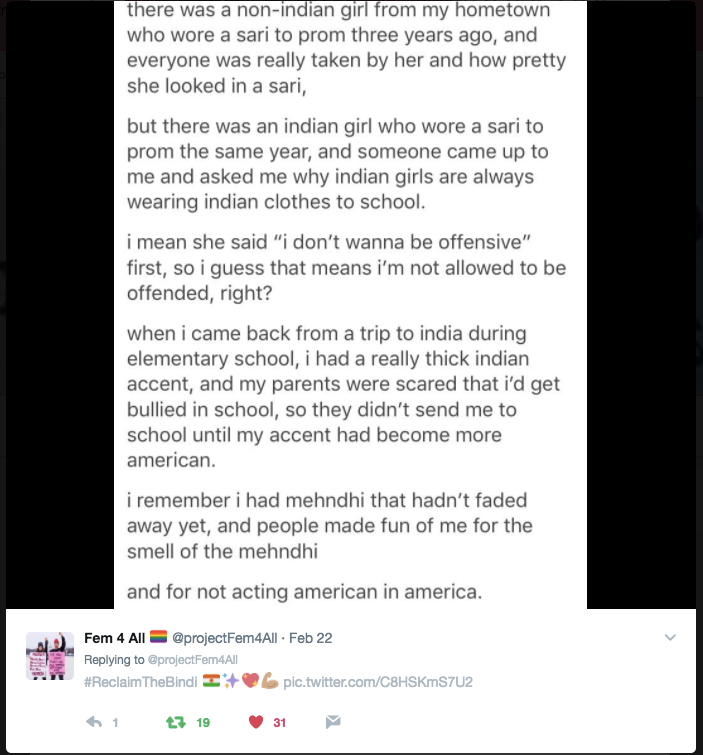This screenshot has width=703, height=755.
Task: Open the pic.twitter.com/C8HSKmS7U2 link
Action: coord(378,682)
